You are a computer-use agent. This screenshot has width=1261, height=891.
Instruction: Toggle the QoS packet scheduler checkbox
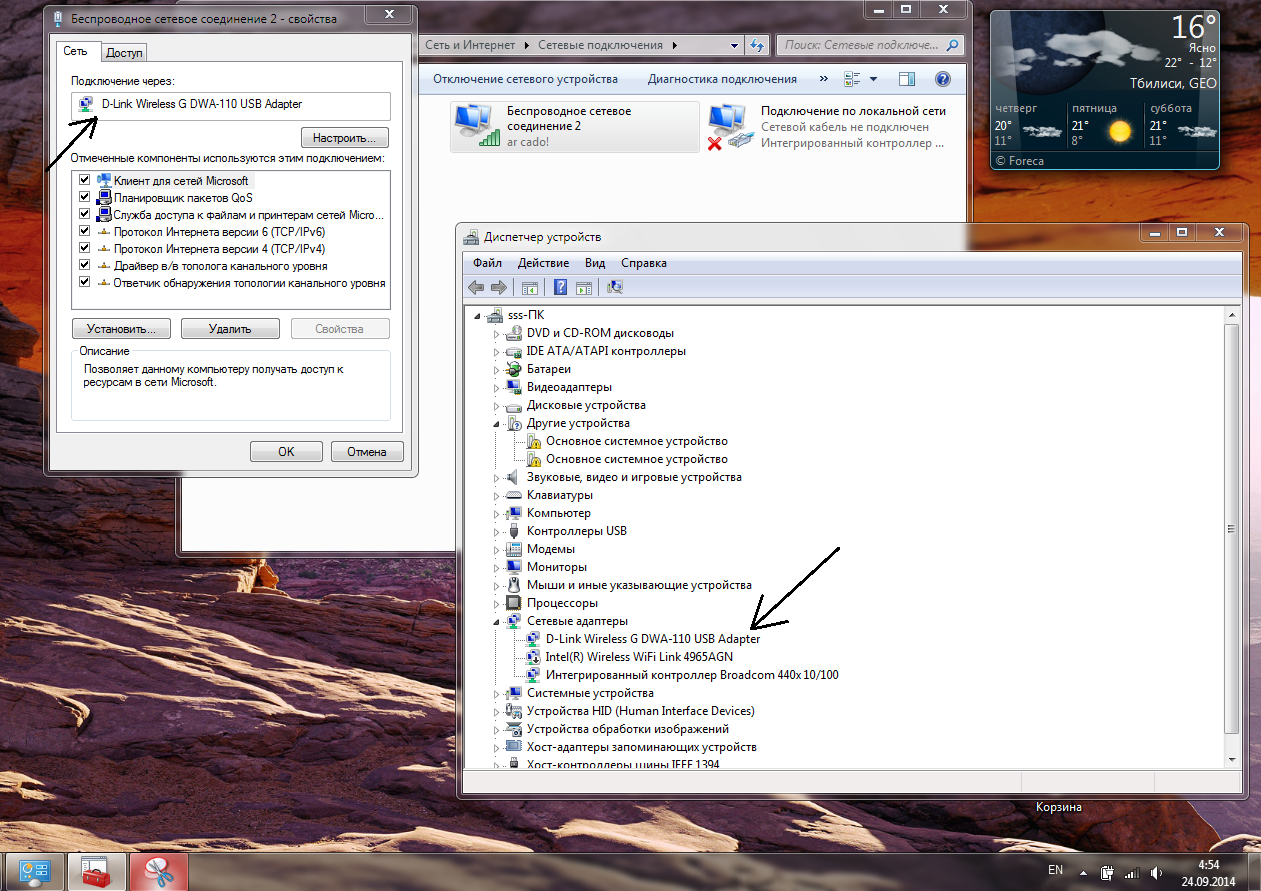coord(85,198)
